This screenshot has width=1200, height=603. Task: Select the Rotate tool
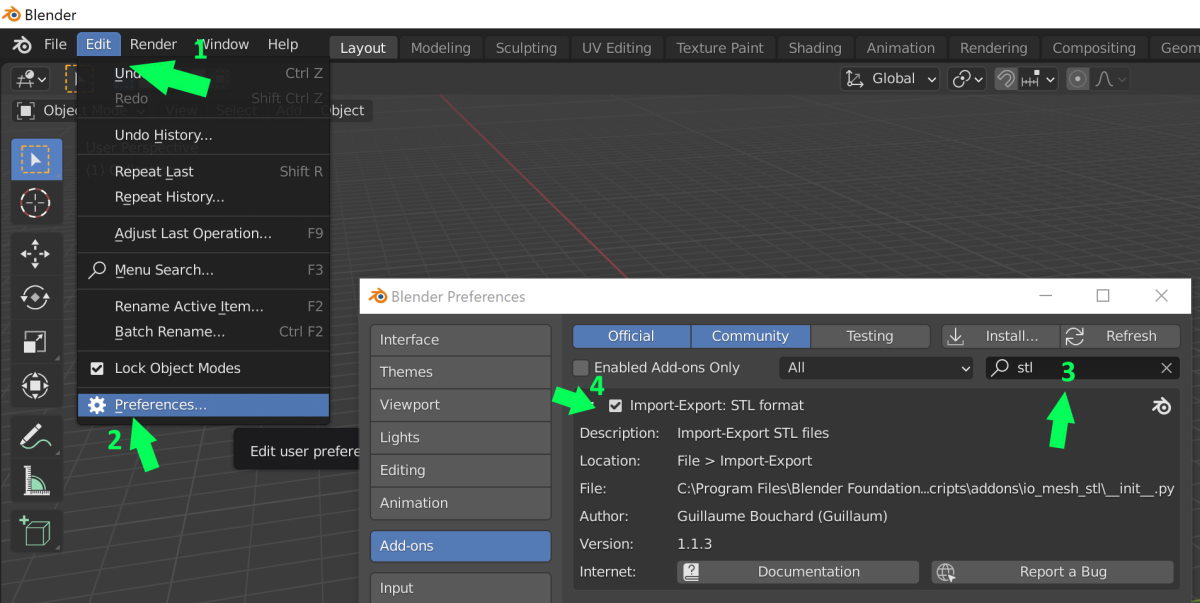pyautogui.click(x=35, y=297)
